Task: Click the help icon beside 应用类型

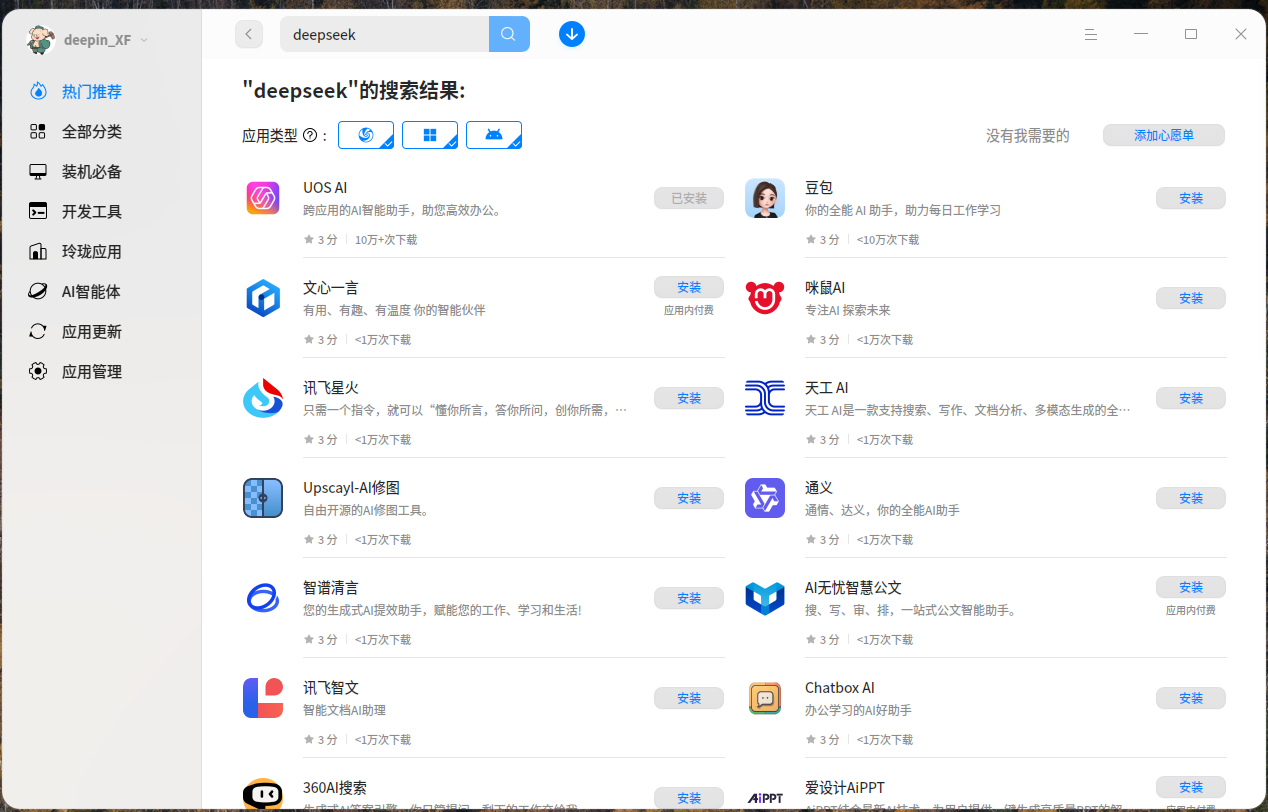Action: click(310, 136)
